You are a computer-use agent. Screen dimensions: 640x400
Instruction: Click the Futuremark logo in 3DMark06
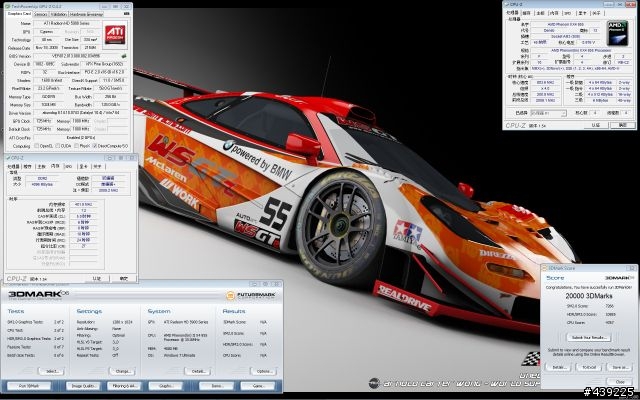pyautogui.click(x=251, y=295)
